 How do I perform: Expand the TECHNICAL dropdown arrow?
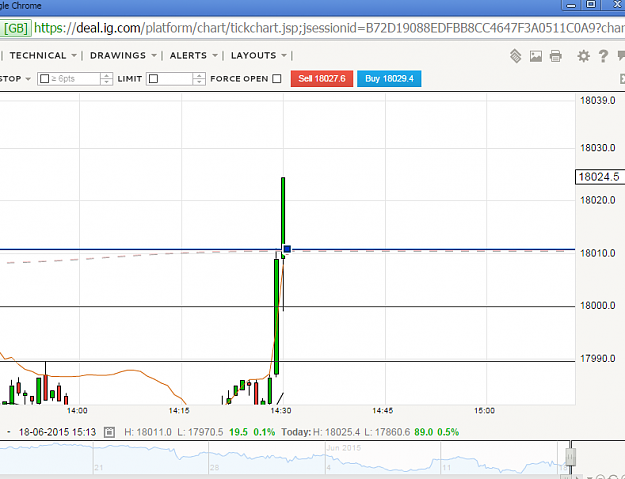click(x=74, y=55)
